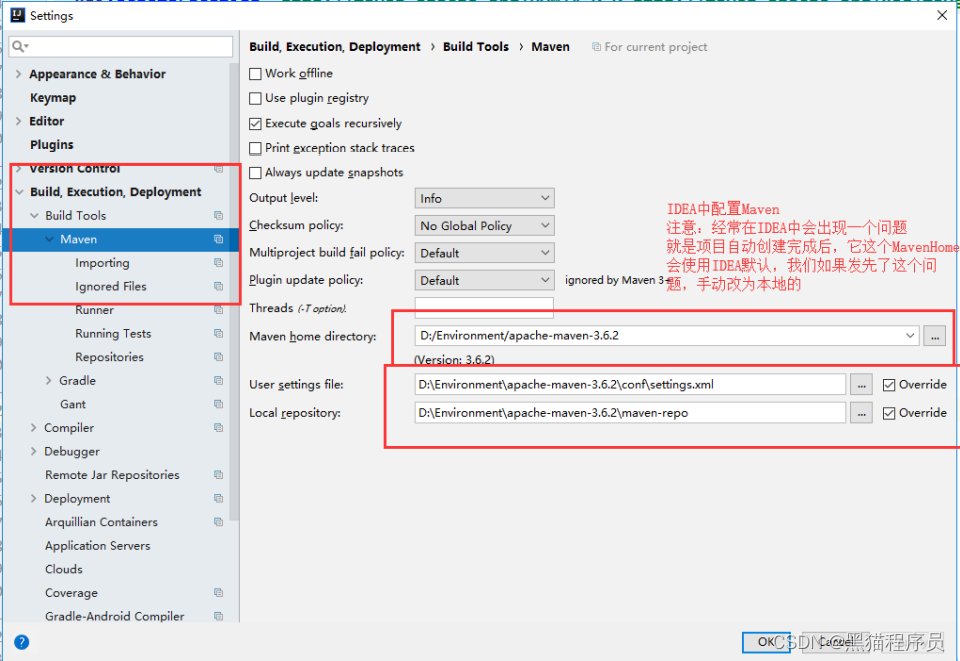The image size is (960, 661).
Task: Click the project-level icon beside Gant
Action: [x=218, y=404]
